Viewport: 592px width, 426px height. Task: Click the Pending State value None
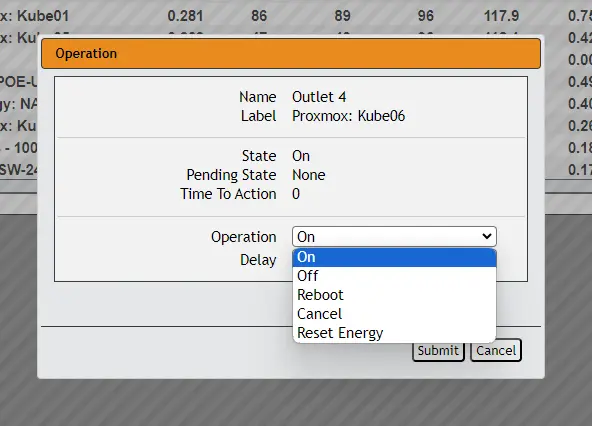tap(308, 175)
